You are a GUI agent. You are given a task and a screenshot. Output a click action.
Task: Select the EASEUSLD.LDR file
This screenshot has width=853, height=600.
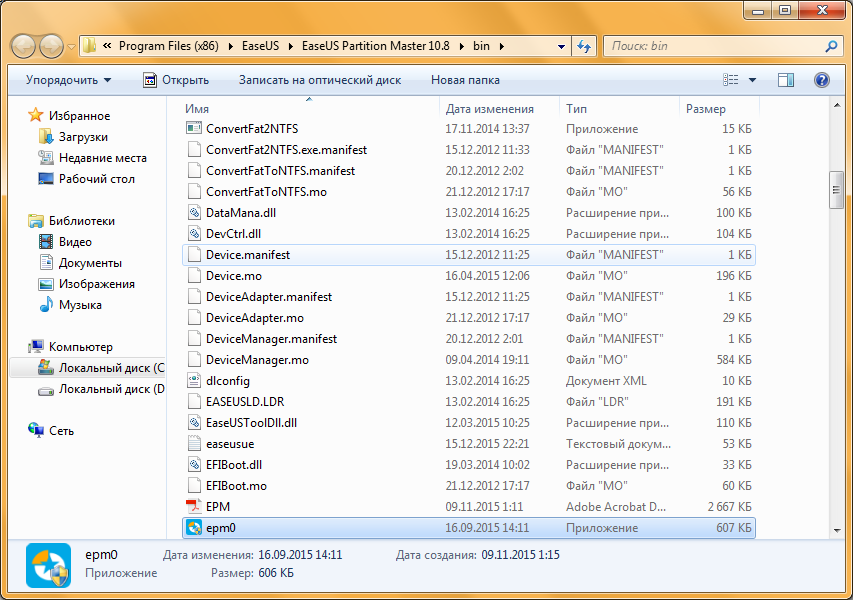tap(469, 402)
